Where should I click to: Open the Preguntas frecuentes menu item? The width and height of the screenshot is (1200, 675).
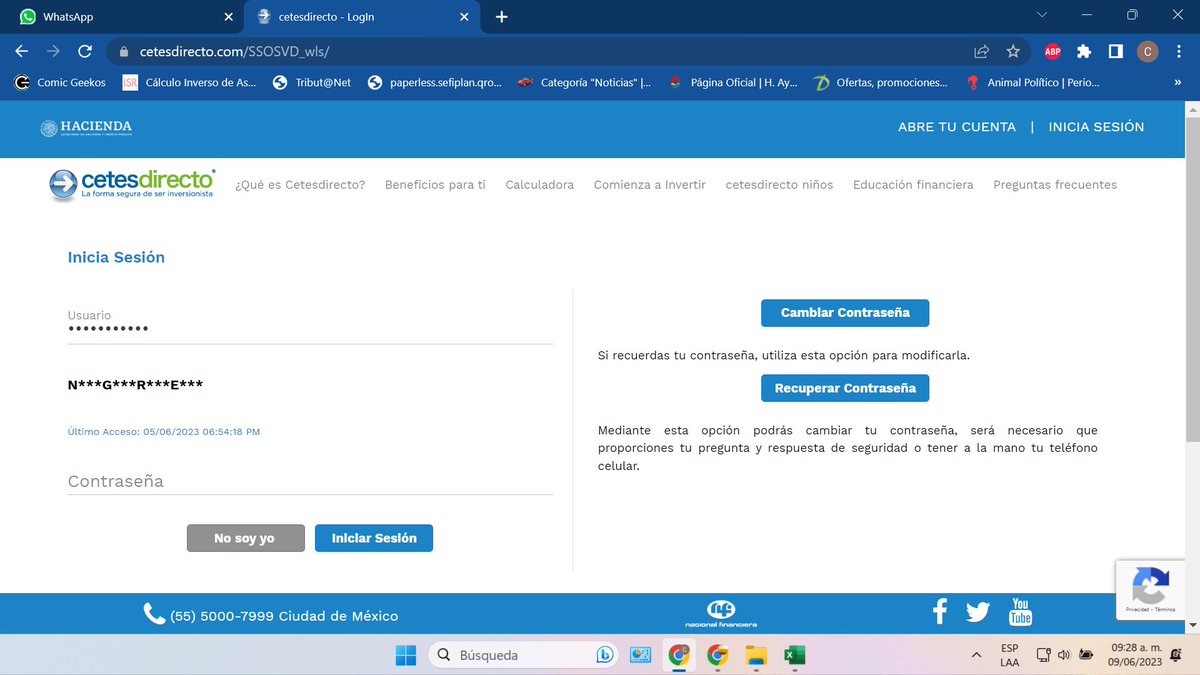1055,185
